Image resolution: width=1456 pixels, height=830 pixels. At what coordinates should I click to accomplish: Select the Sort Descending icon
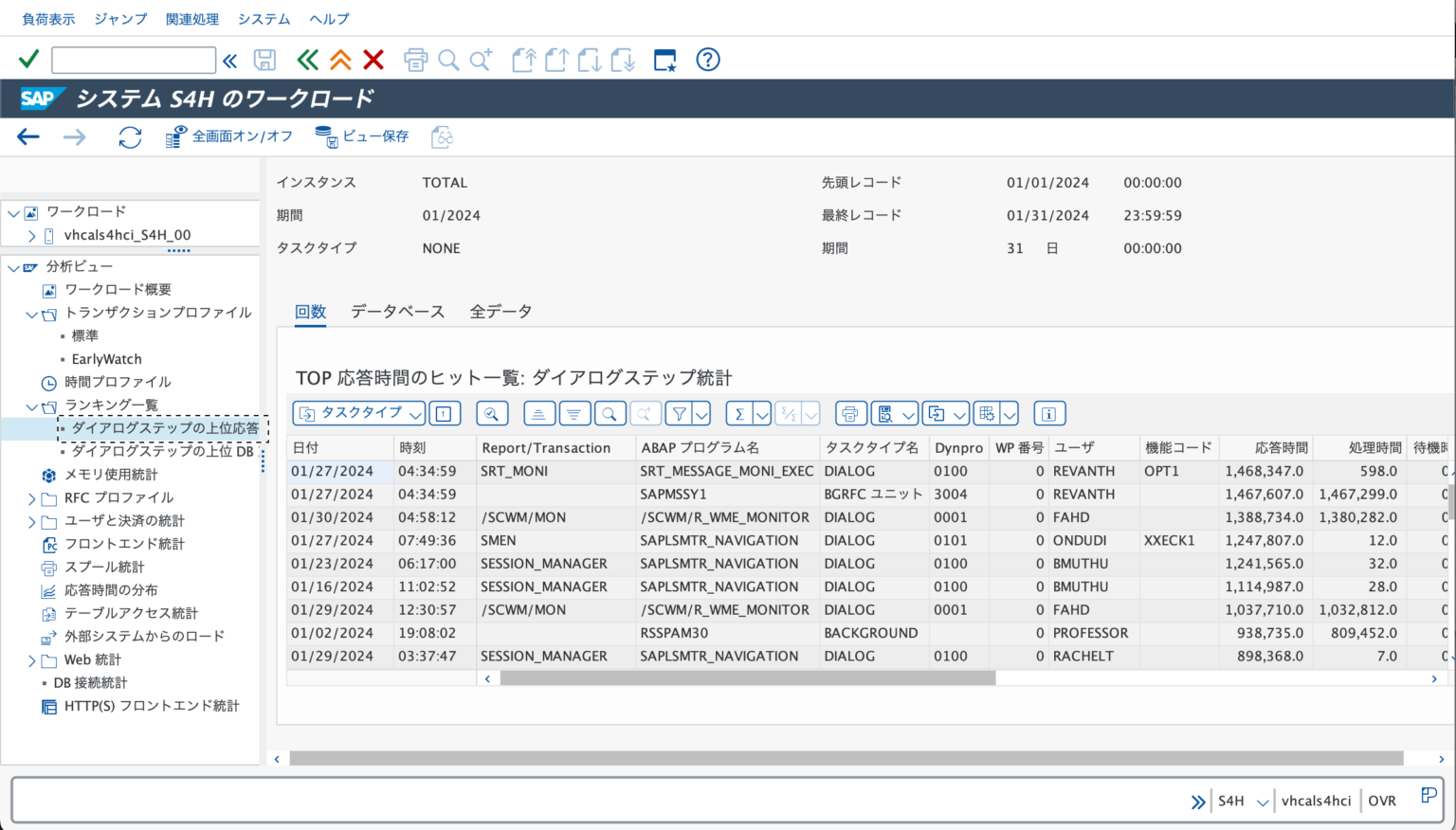[x=574, y=413]
